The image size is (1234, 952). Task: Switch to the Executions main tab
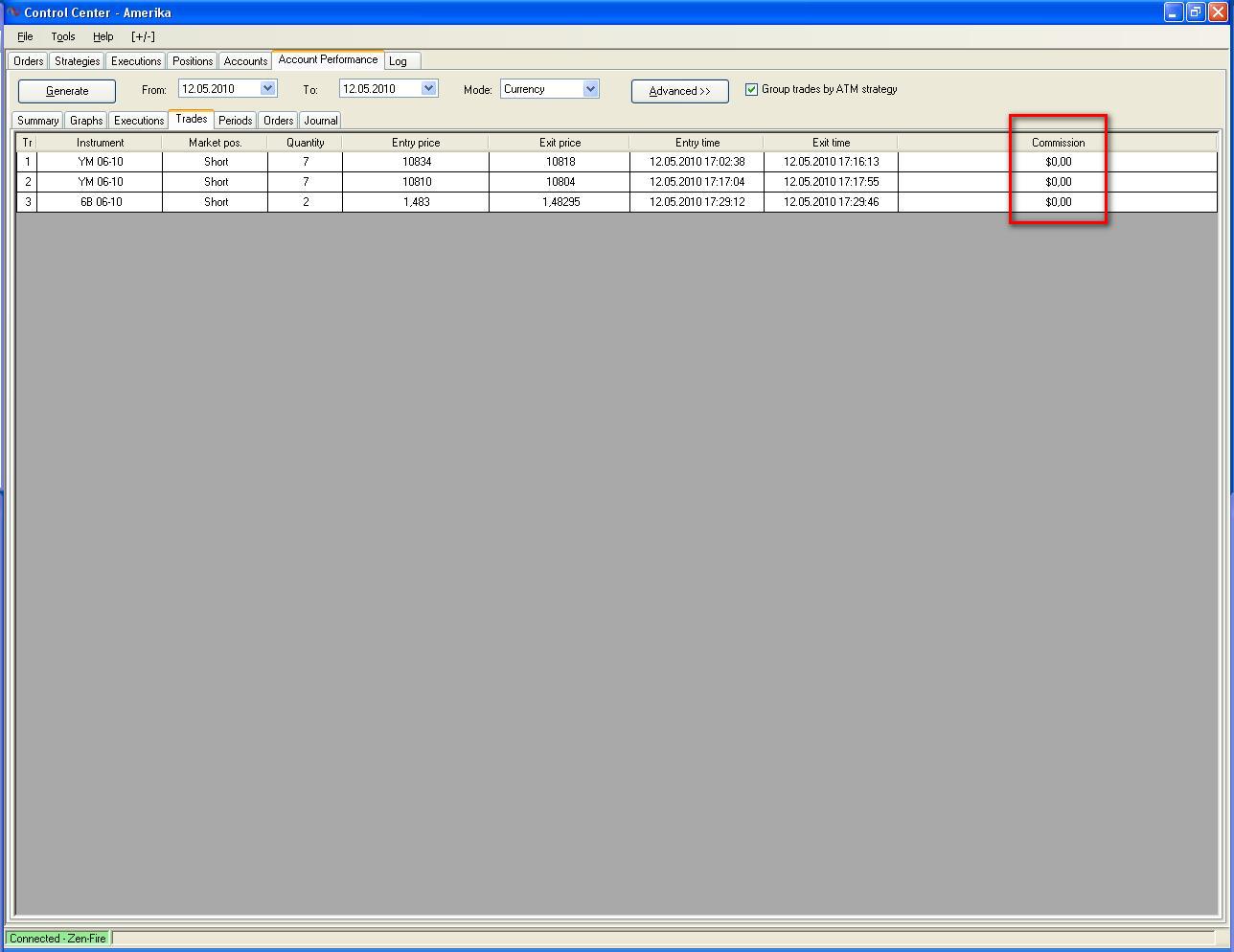pyautogui.click(x=136, y=61)
